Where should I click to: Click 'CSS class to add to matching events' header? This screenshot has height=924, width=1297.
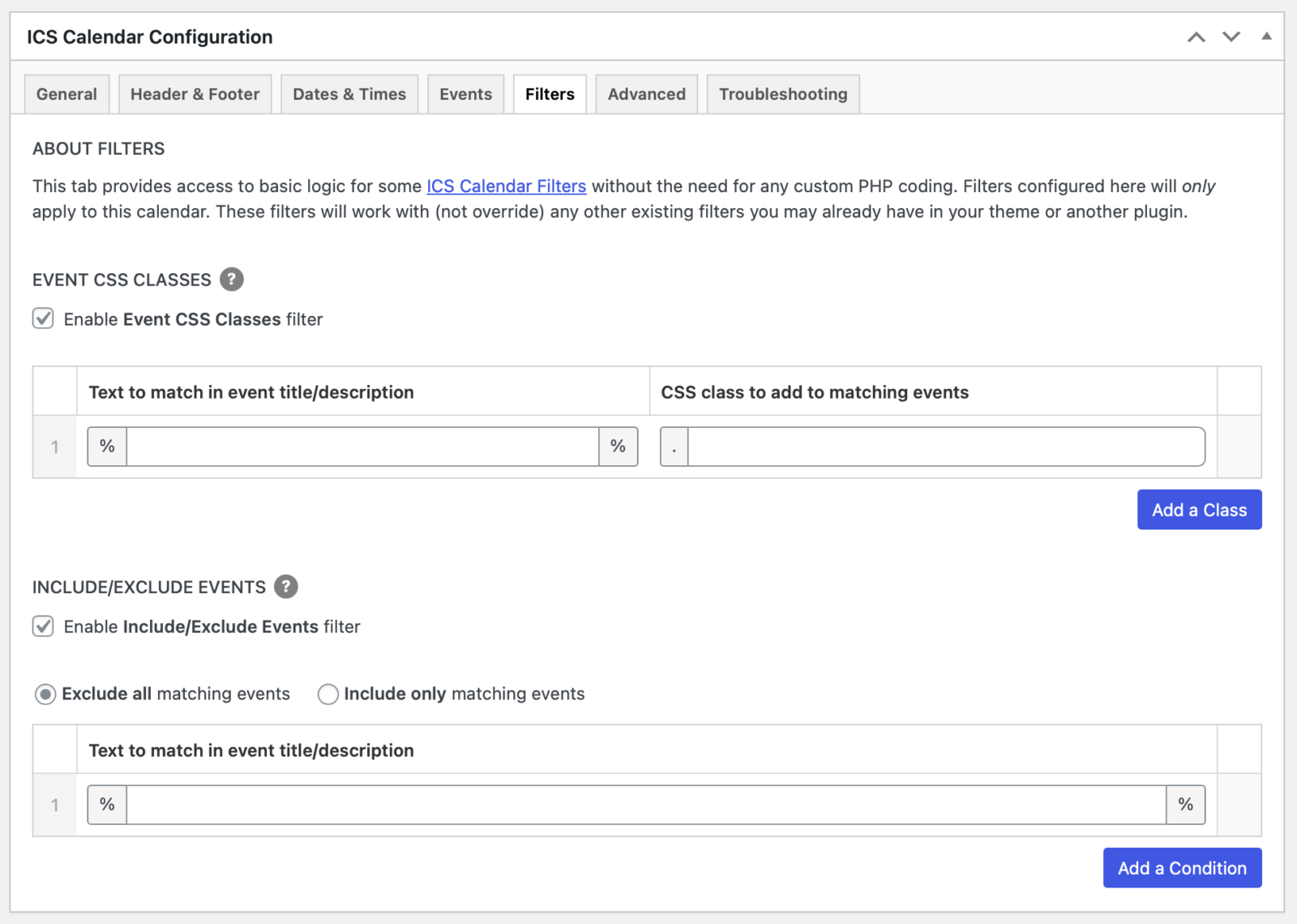(815, 392)
